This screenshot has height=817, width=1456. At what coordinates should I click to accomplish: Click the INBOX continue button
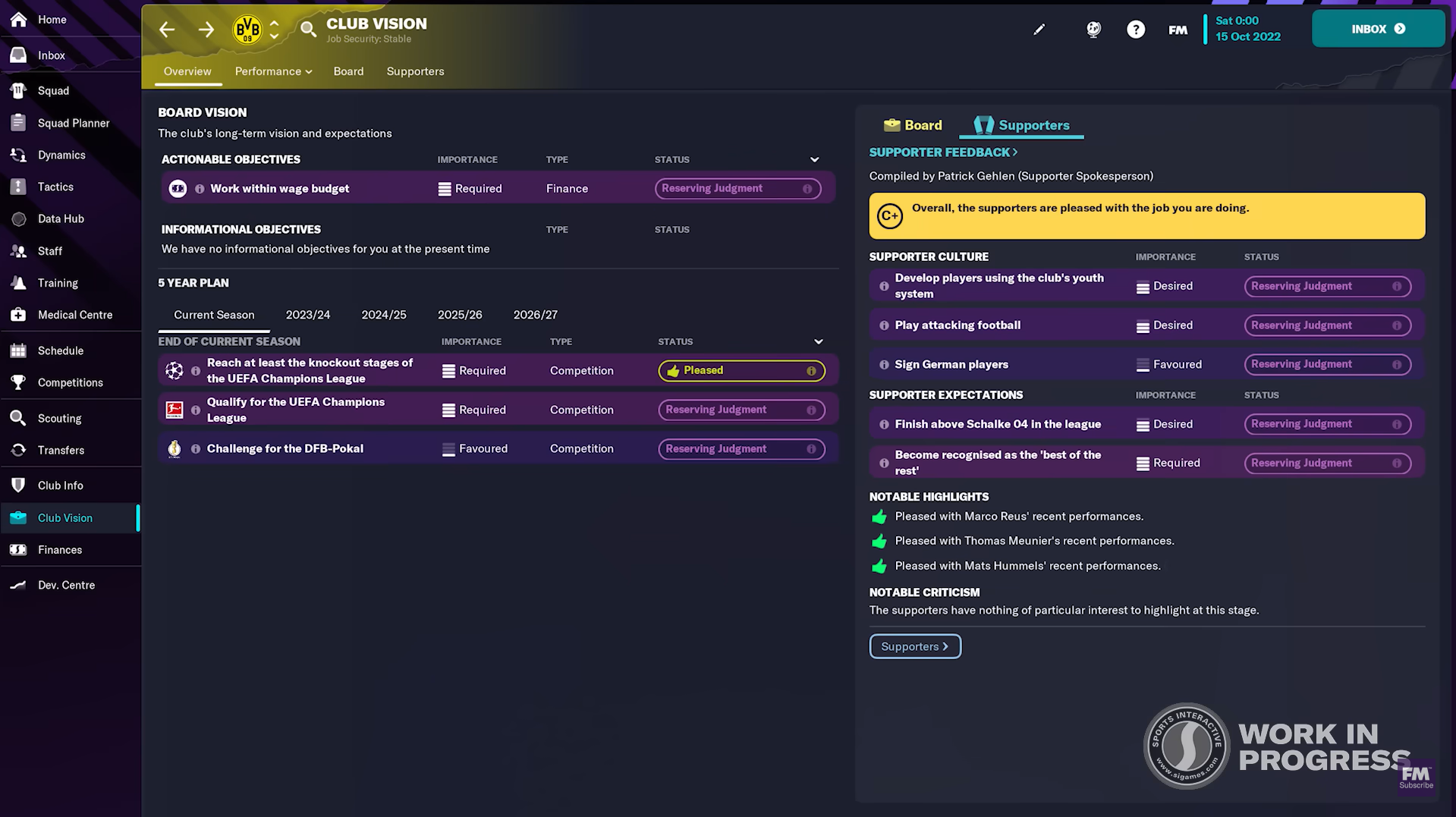(1378, 29)
